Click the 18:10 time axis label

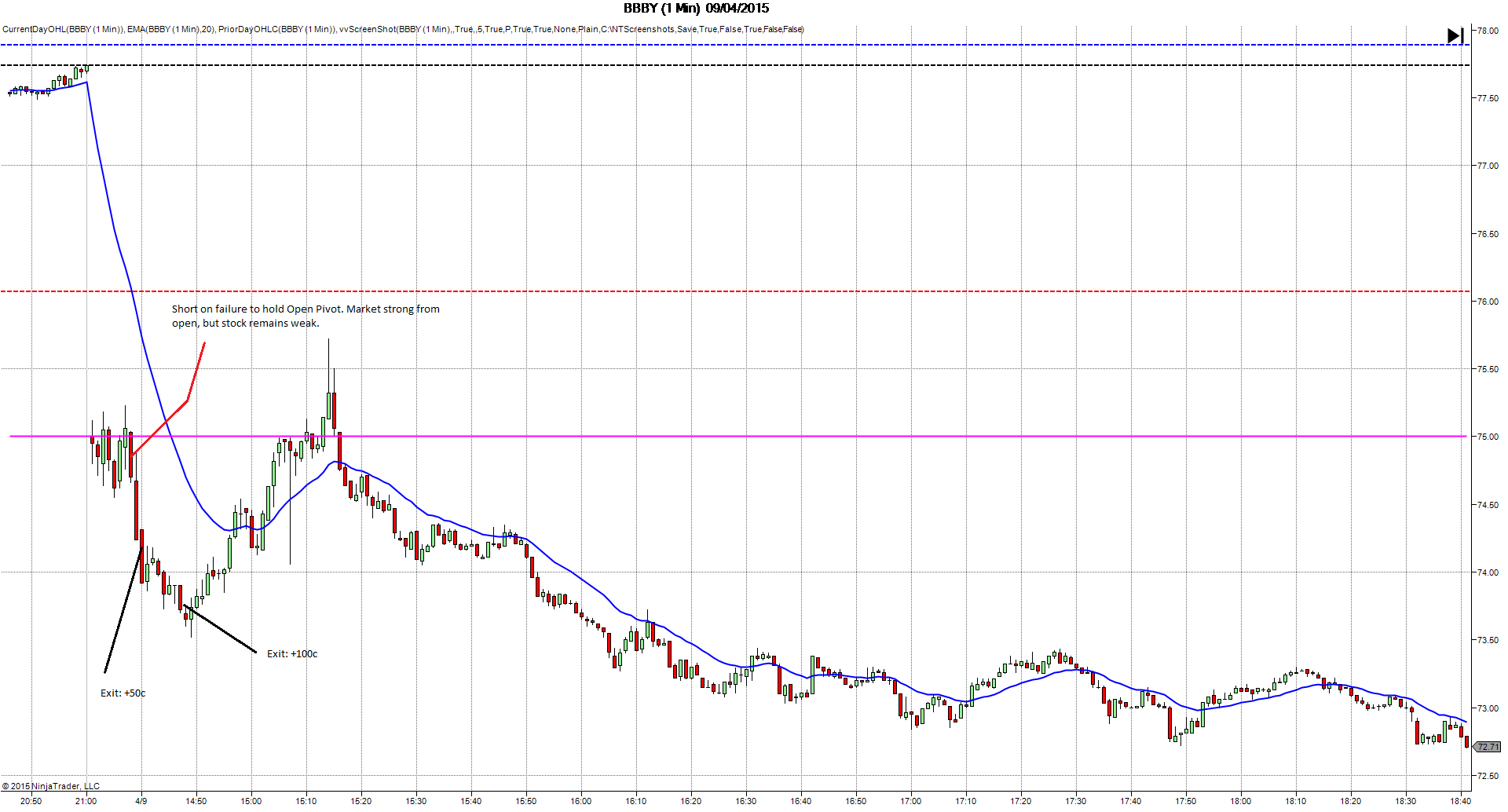1296,801
